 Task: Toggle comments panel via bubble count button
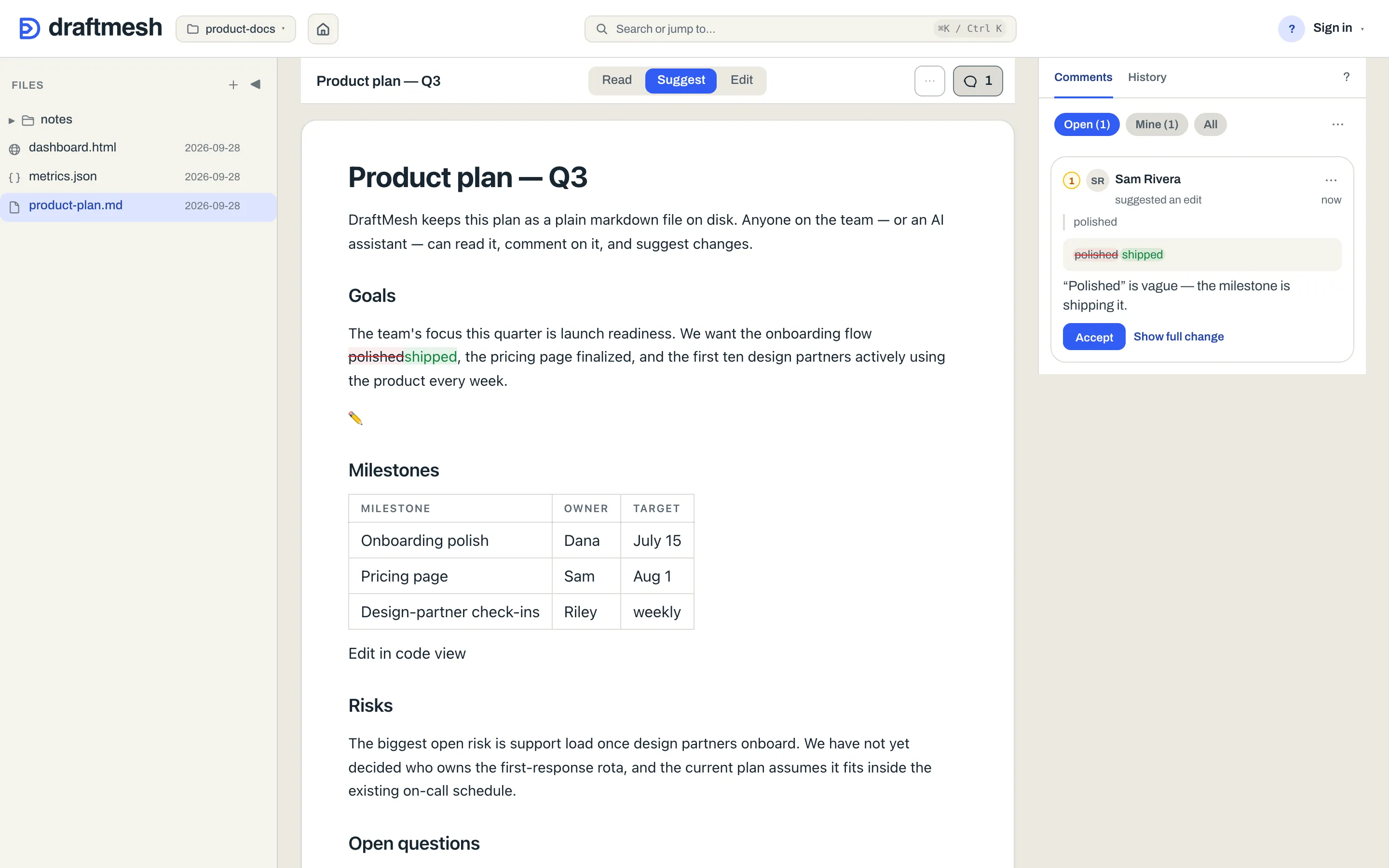(978, 81)
